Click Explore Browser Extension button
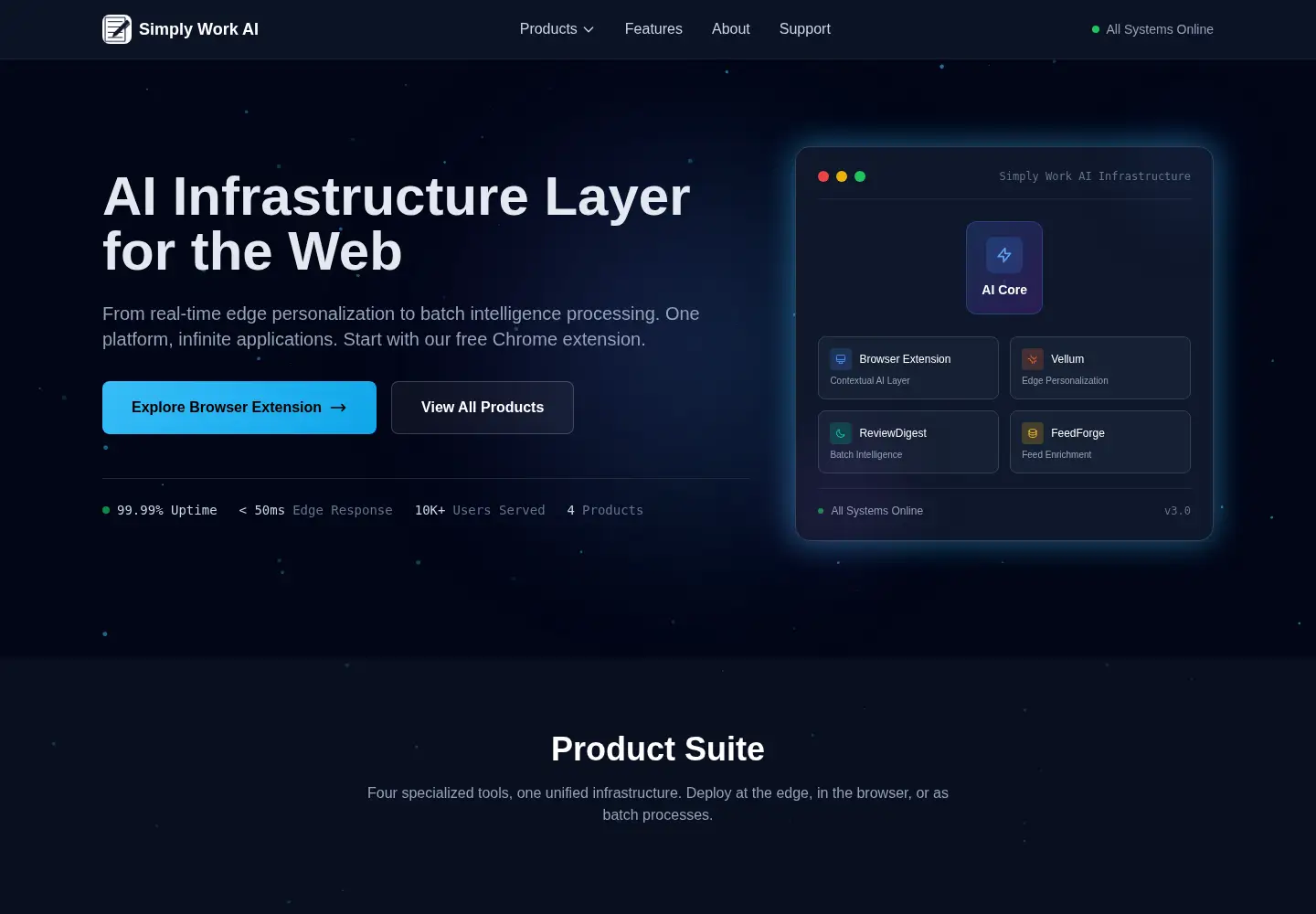Viewport: 1316px width, 914px height. pyautogui.click(x=239, y=408)
